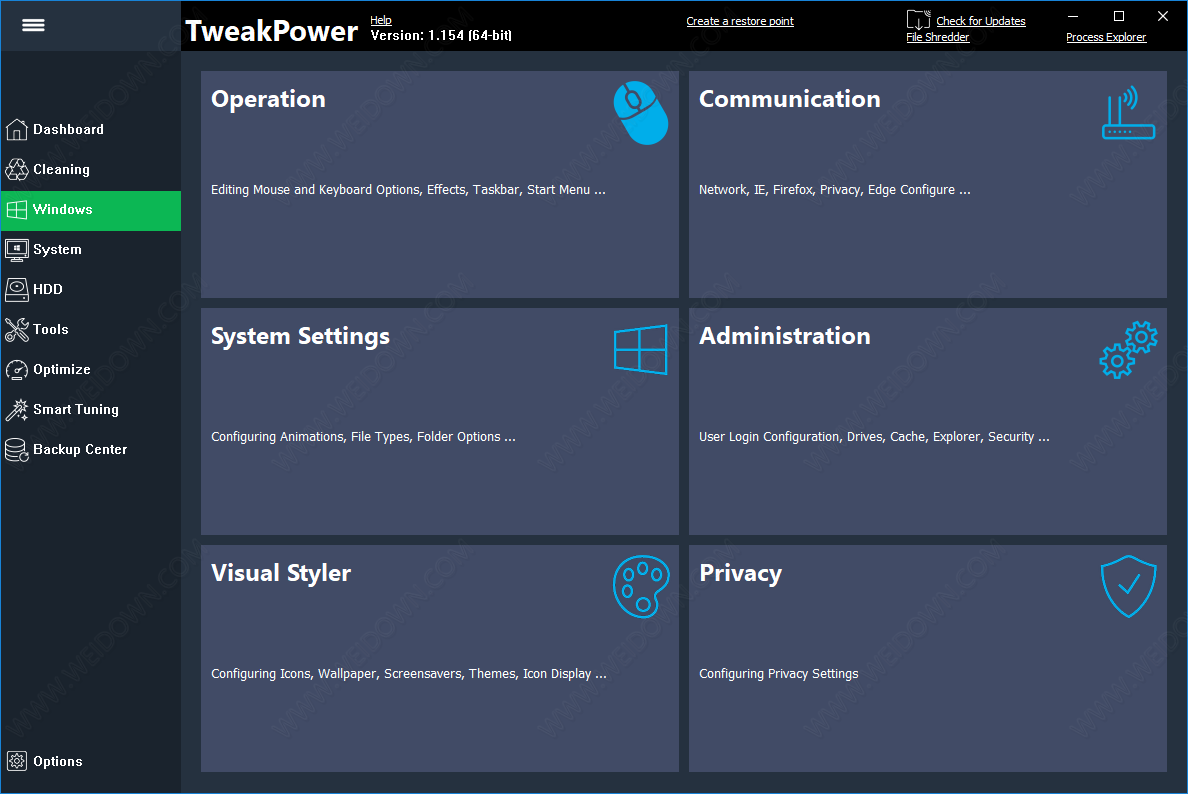
Task: Click the Backup Center database icon
Action: [17, 450]
